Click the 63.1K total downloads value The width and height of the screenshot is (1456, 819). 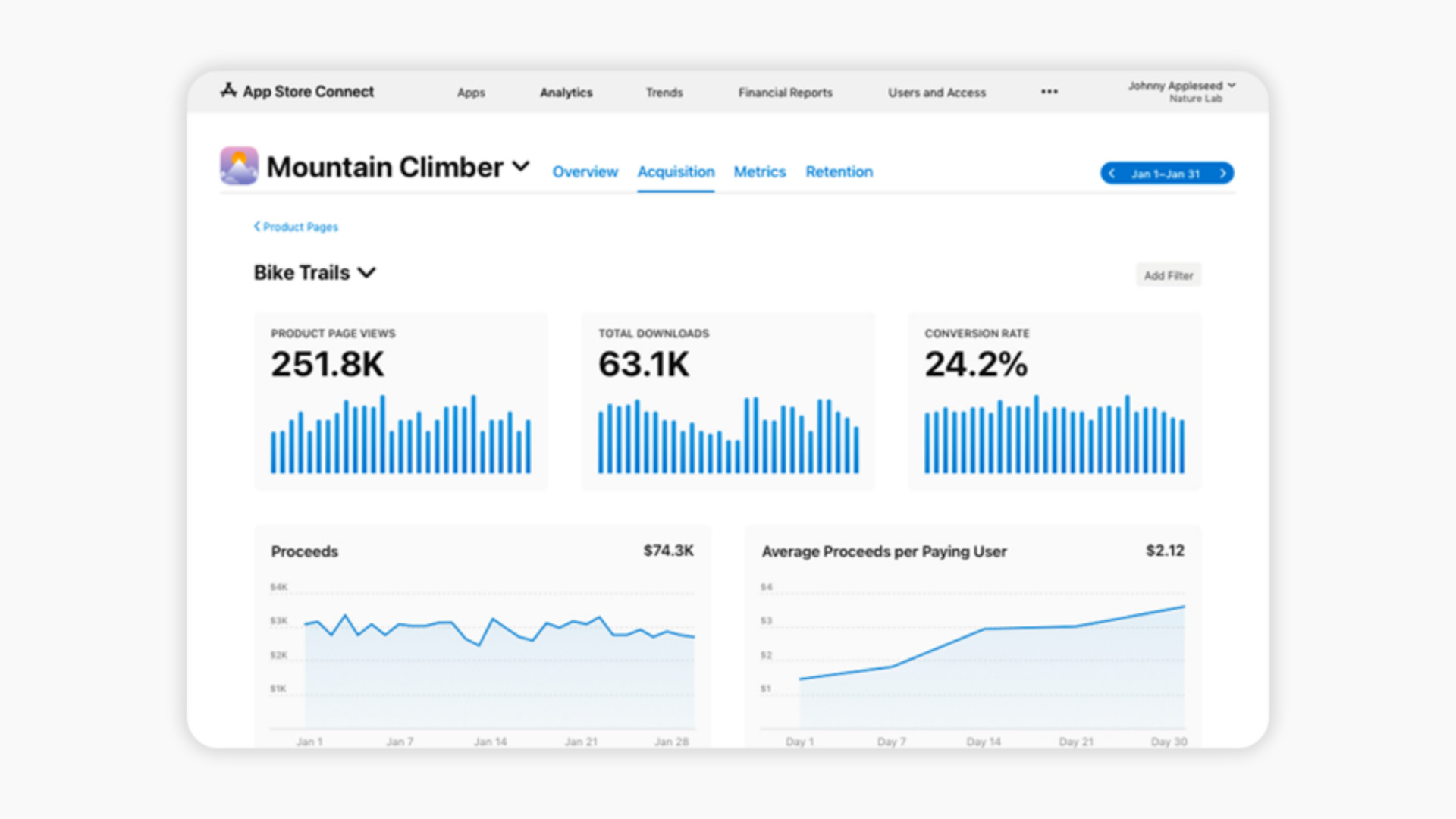644,364
